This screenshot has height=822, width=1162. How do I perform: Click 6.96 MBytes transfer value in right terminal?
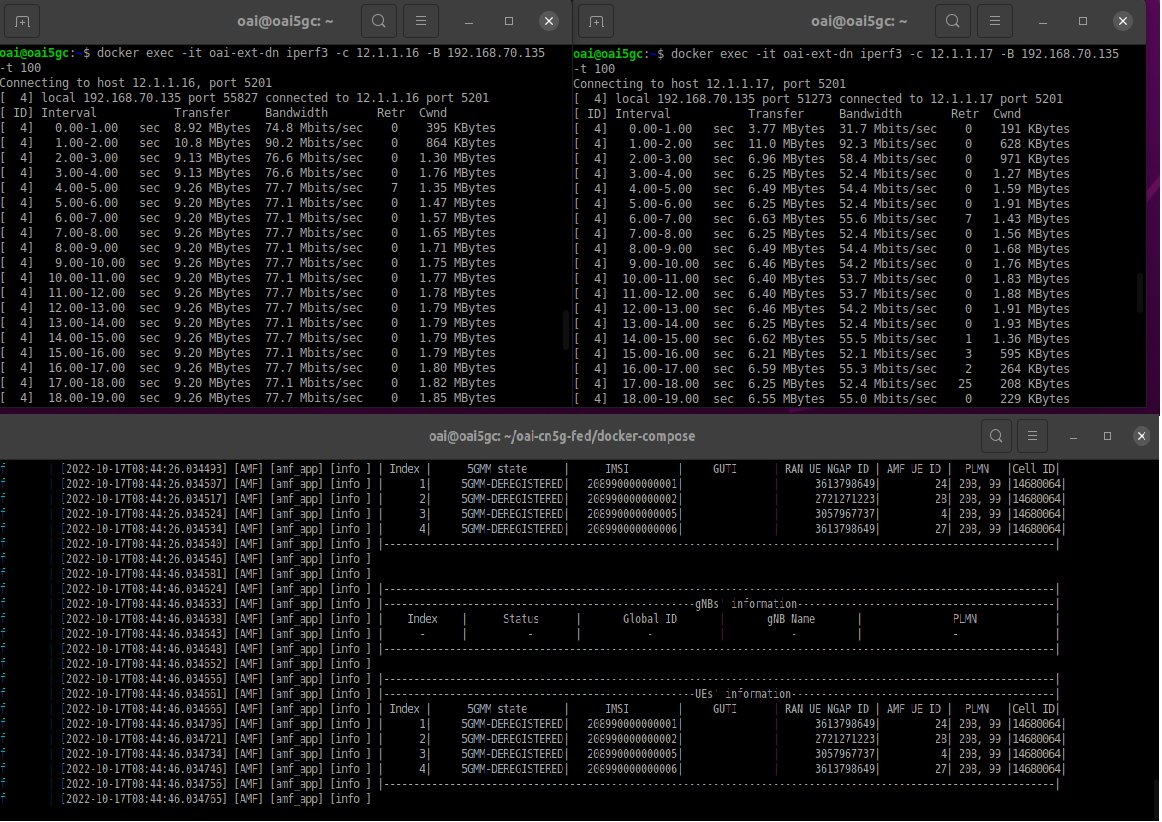click(786, 159)
